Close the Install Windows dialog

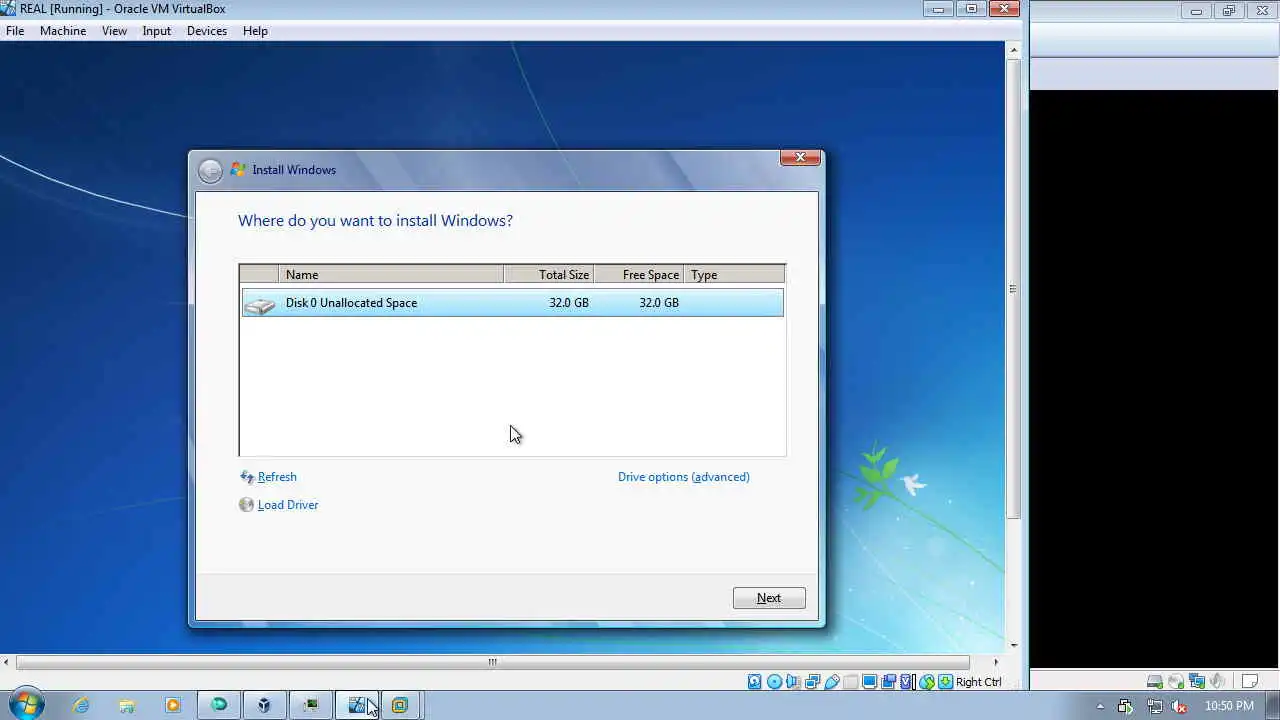click(x=800, y=158)
